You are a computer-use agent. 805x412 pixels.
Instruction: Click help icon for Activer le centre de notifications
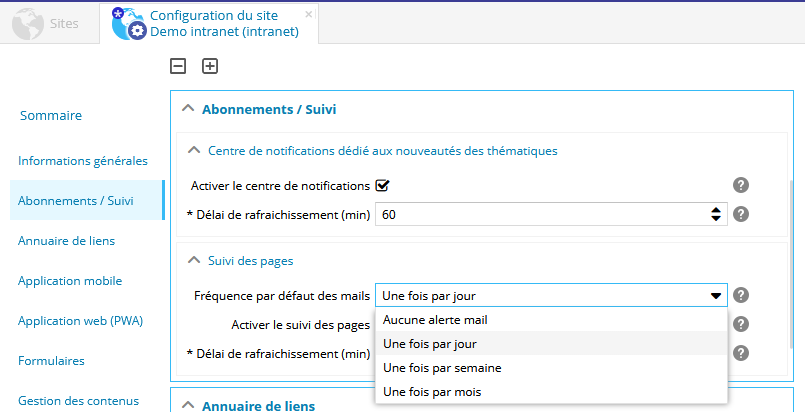click(741, 185)
